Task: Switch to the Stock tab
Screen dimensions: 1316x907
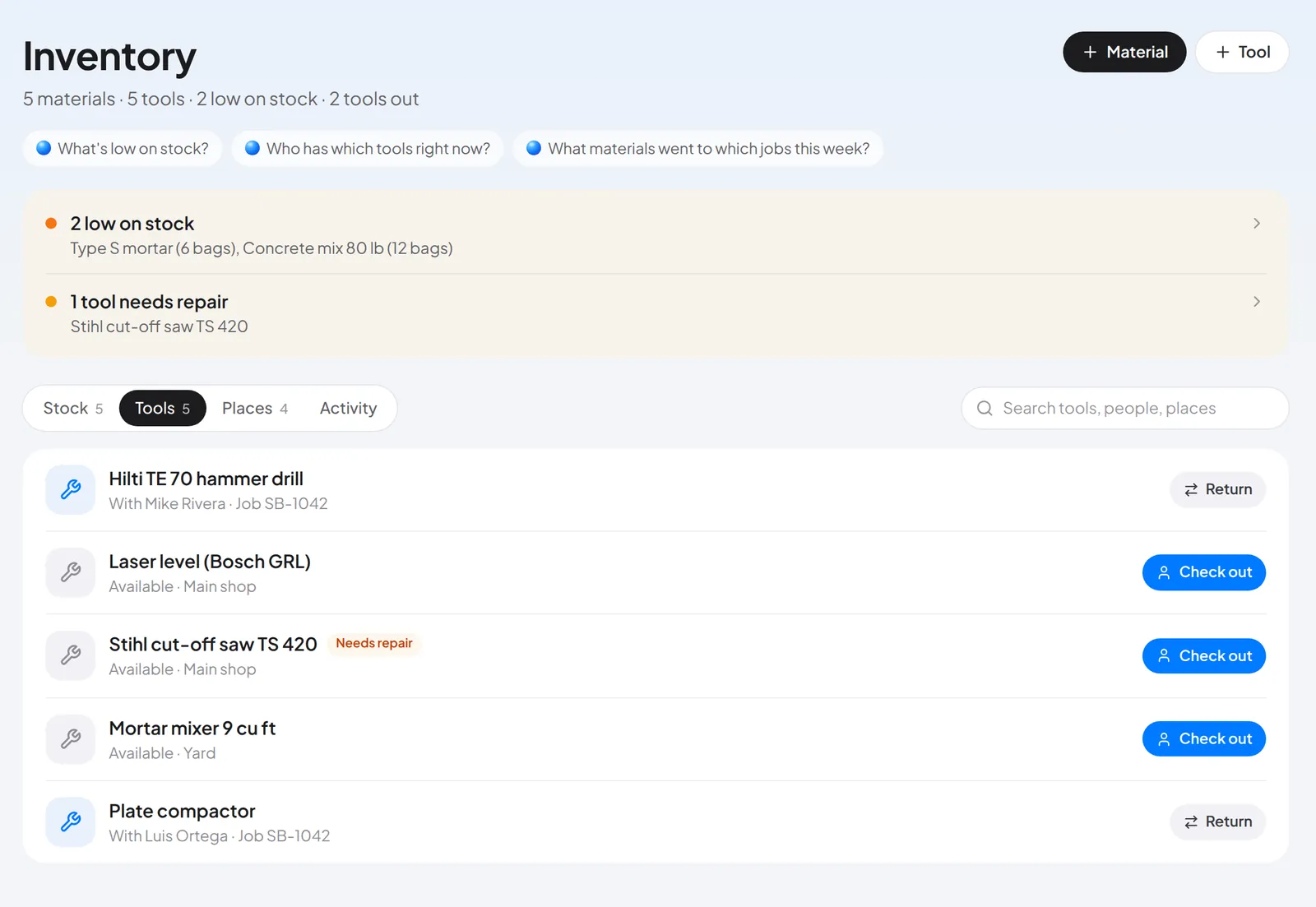Action: pyautogui.click(x=73, y=409)
